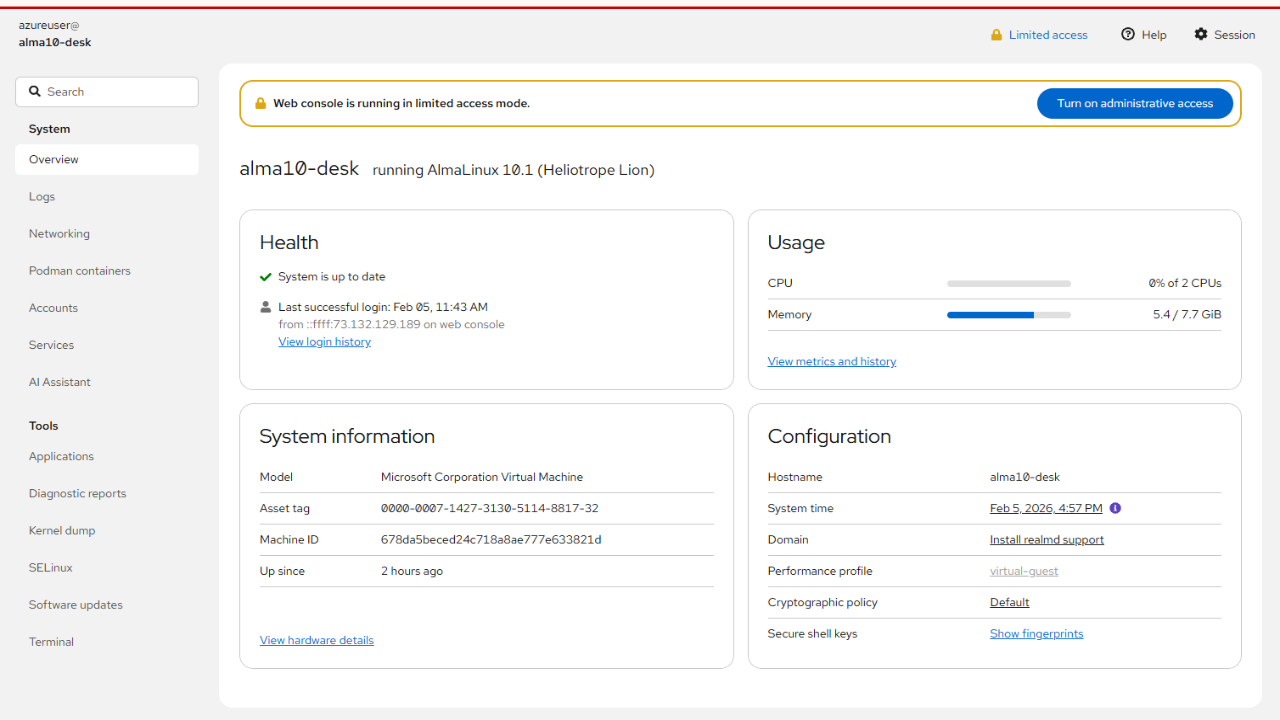Viewport: 1280px width, 720px height.
Task: Click the virtual-guest performance profile link
Action: 1024,571
